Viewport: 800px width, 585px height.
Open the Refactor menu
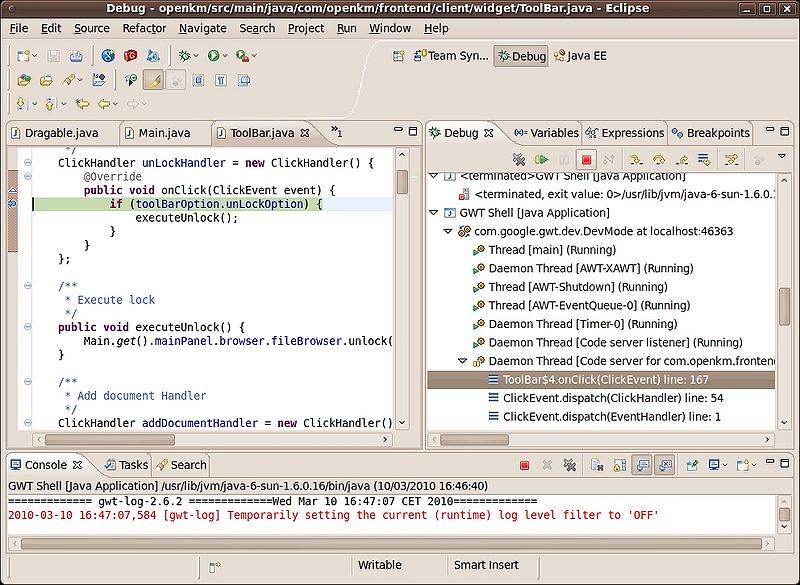click(144, 29)
